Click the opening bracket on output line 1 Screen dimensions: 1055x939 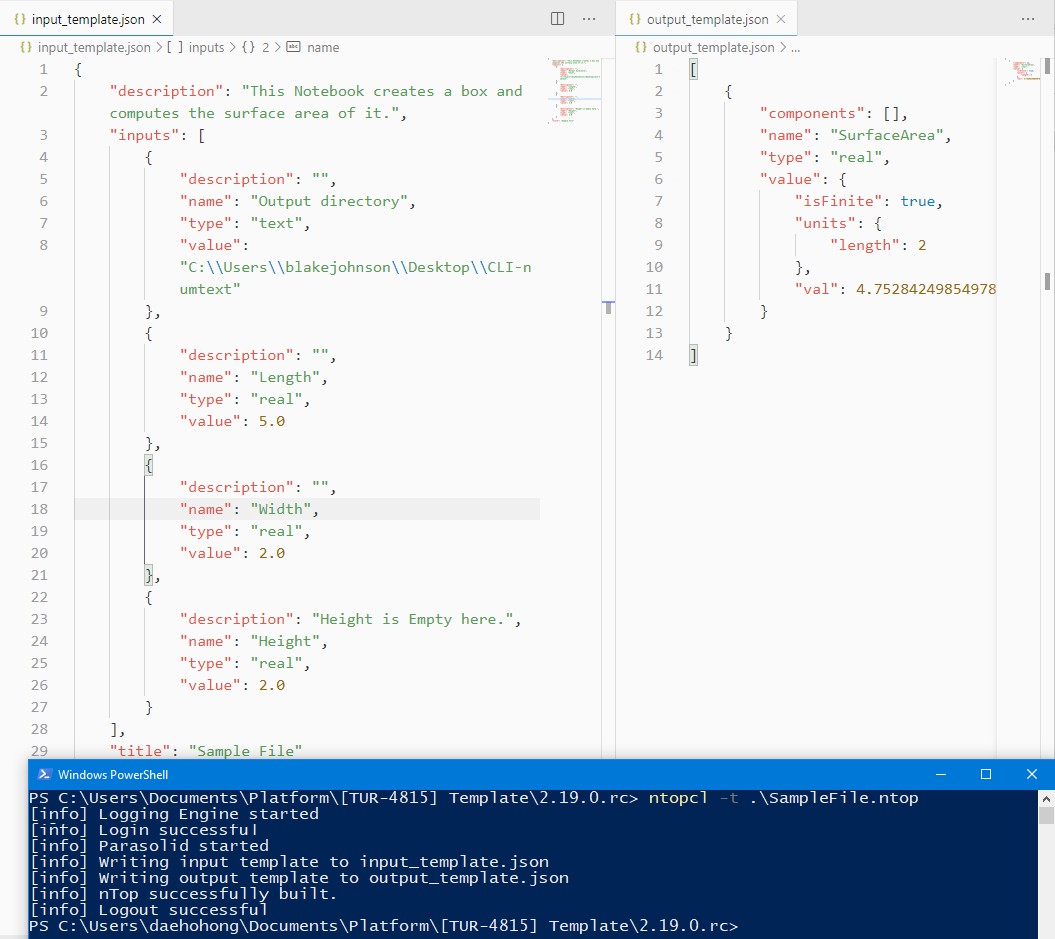[694, 69]
